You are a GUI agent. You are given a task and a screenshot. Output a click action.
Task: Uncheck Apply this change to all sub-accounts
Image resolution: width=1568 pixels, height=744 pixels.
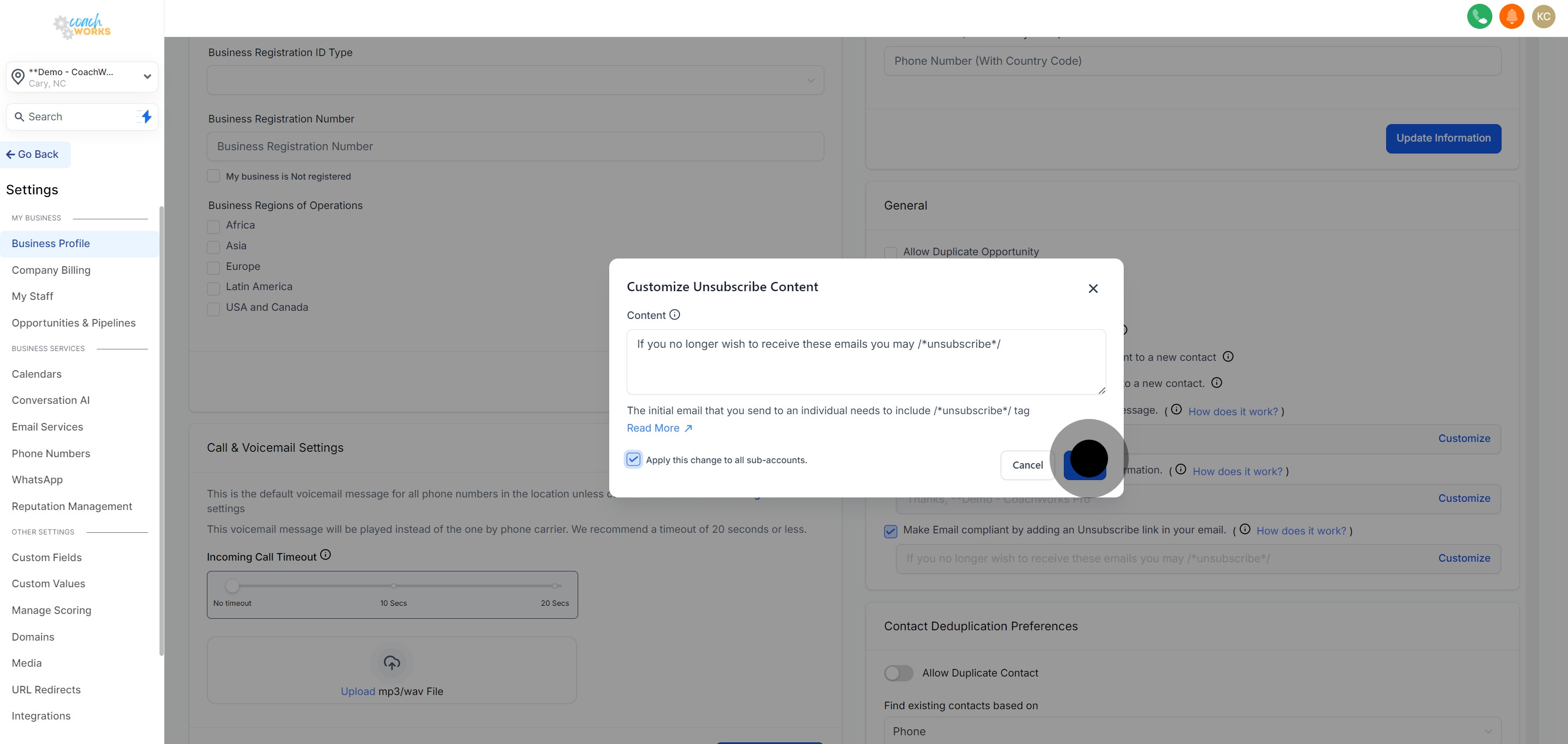pos(633,459)
